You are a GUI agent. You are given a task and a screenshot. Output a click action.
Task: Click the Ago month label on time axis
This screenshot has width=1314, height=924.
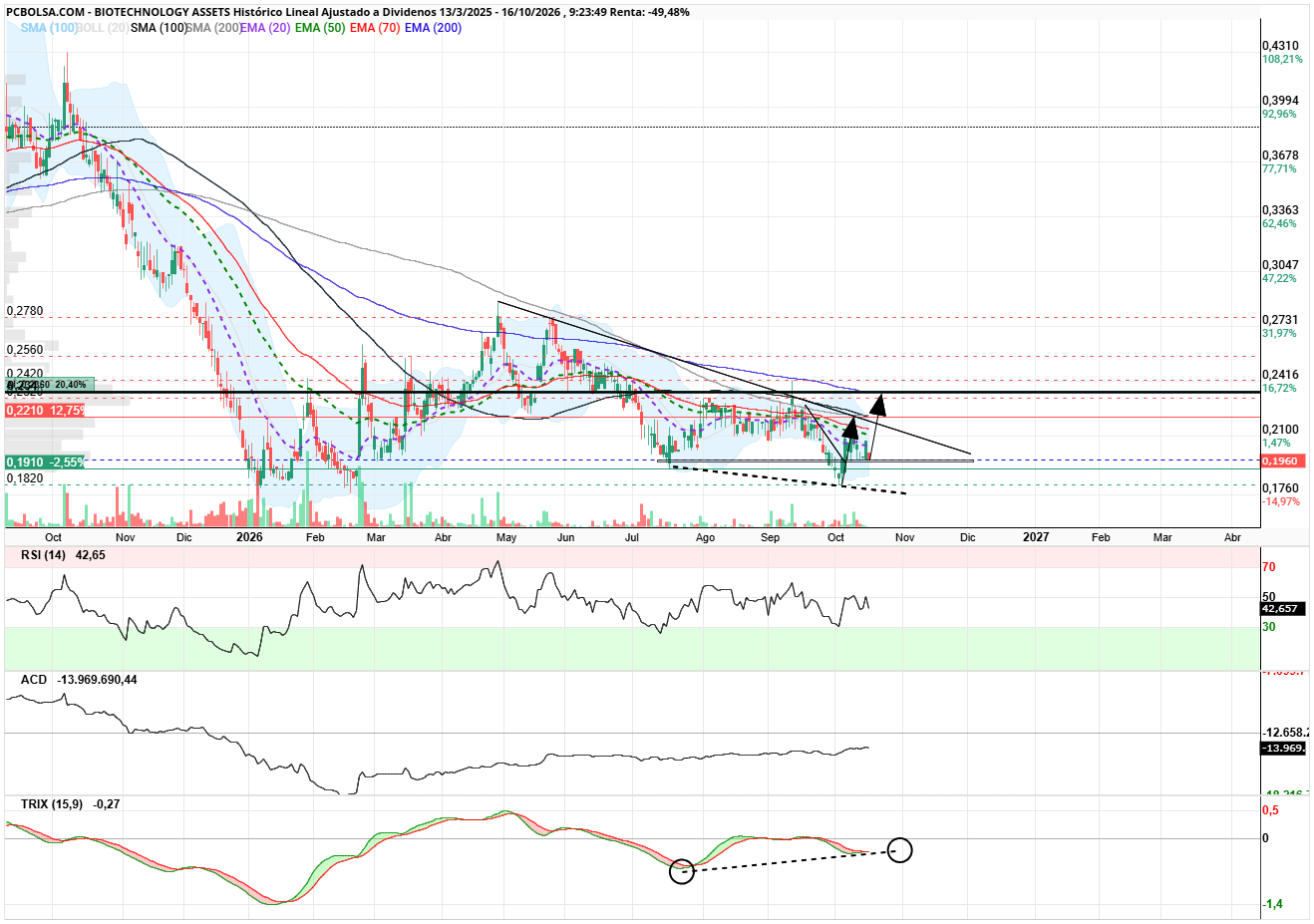point(705,538)
